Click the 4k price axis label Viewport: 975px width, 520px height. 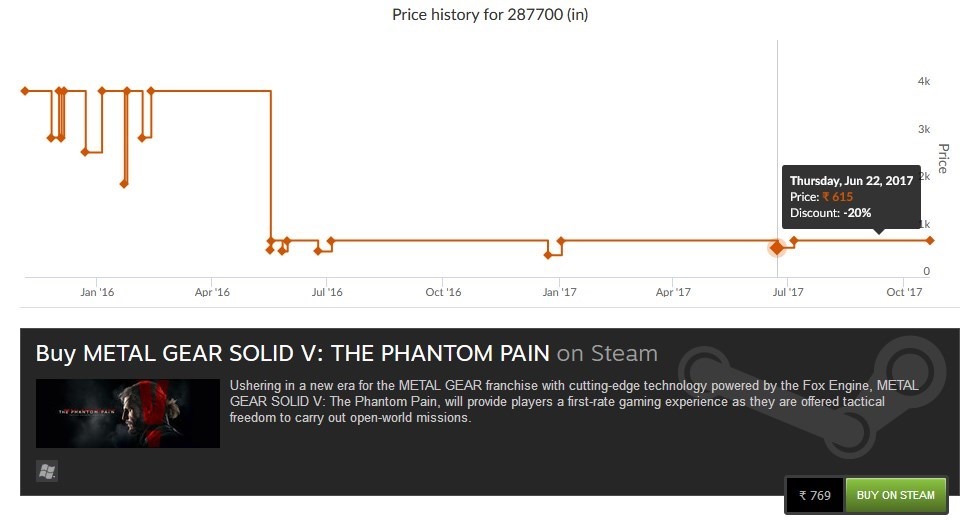(924, 81)
